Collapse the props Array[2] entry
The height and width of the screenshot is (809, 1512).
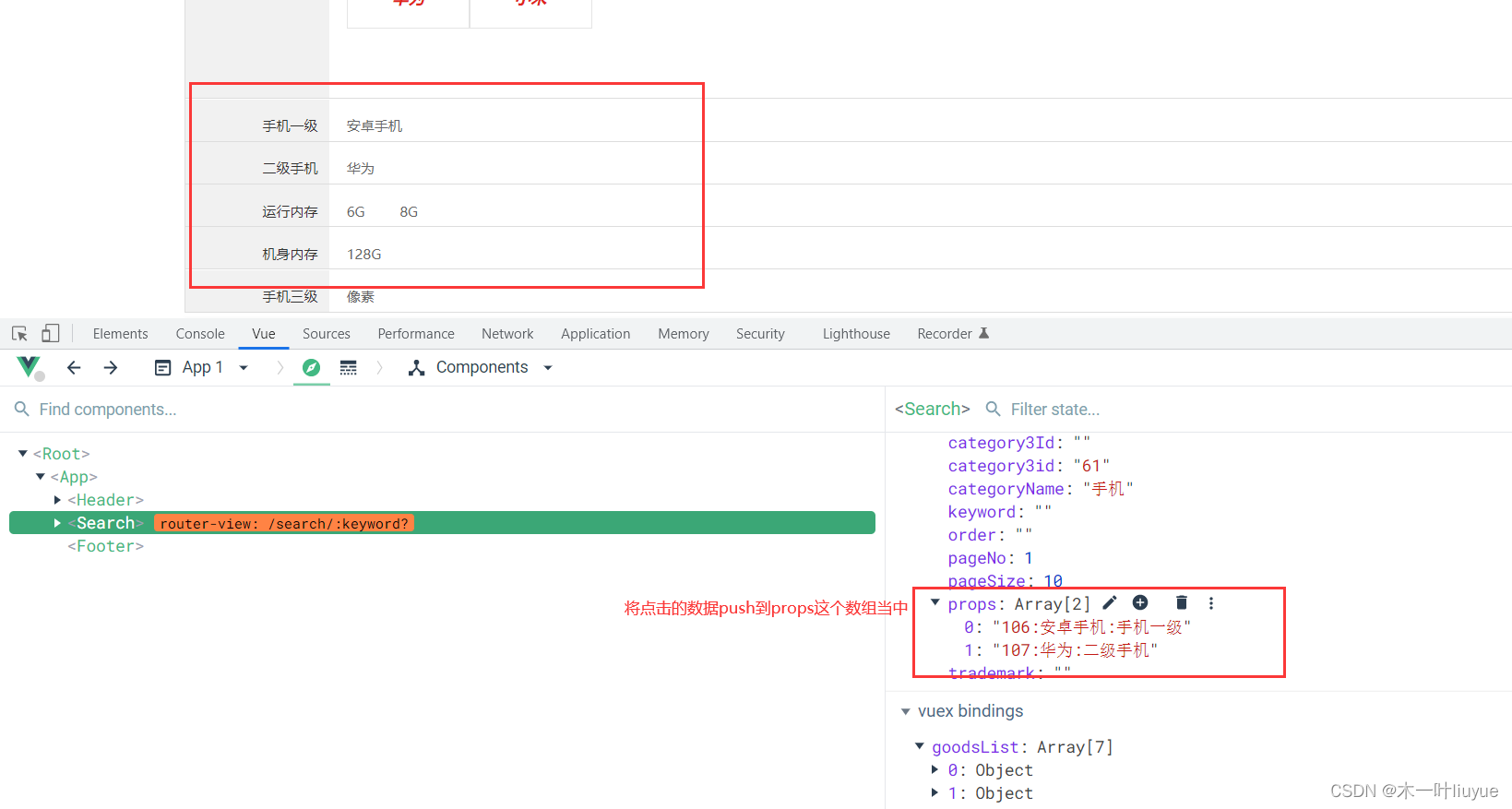click(x=935, y=602)
